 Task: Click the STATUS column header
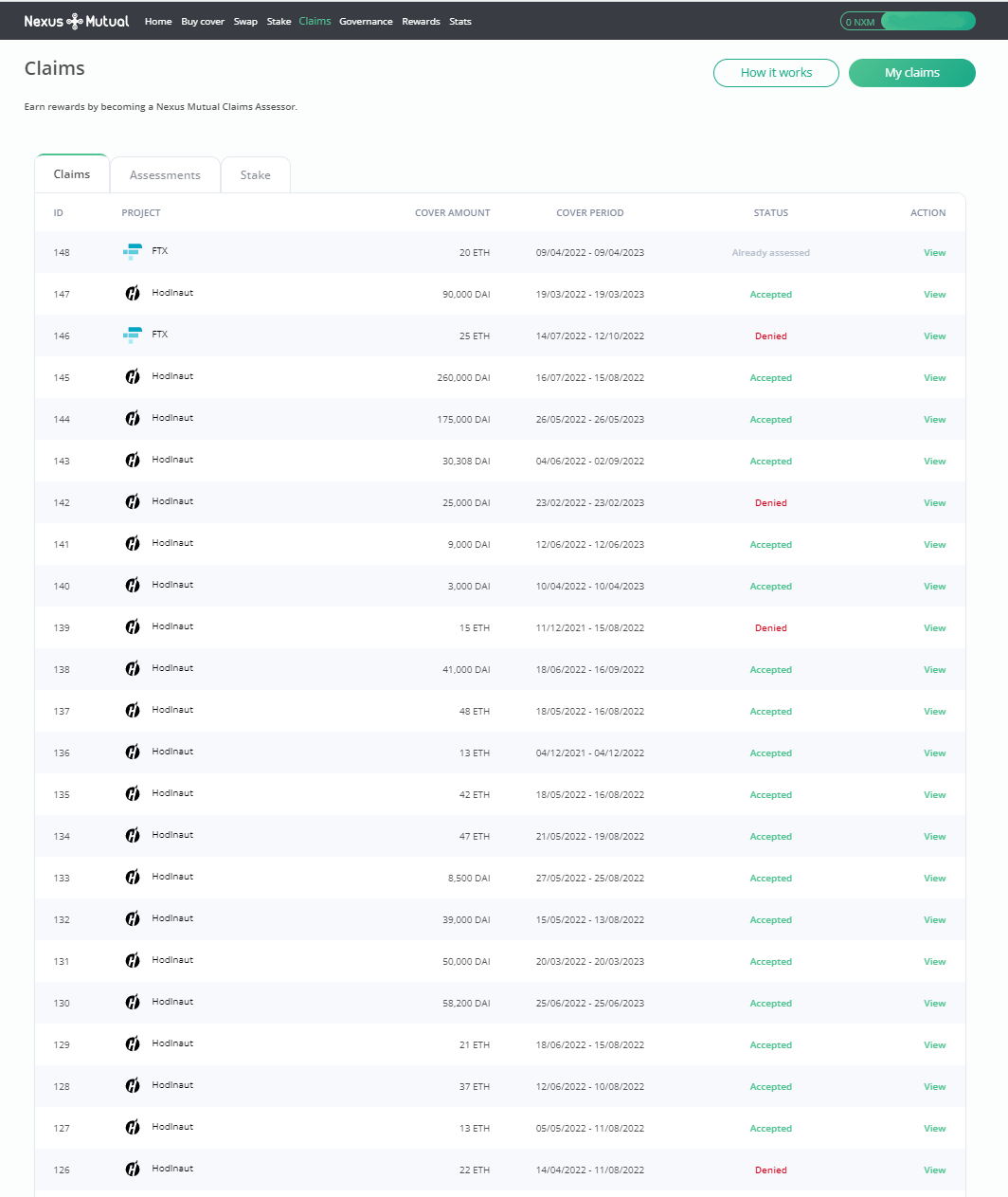771,213
